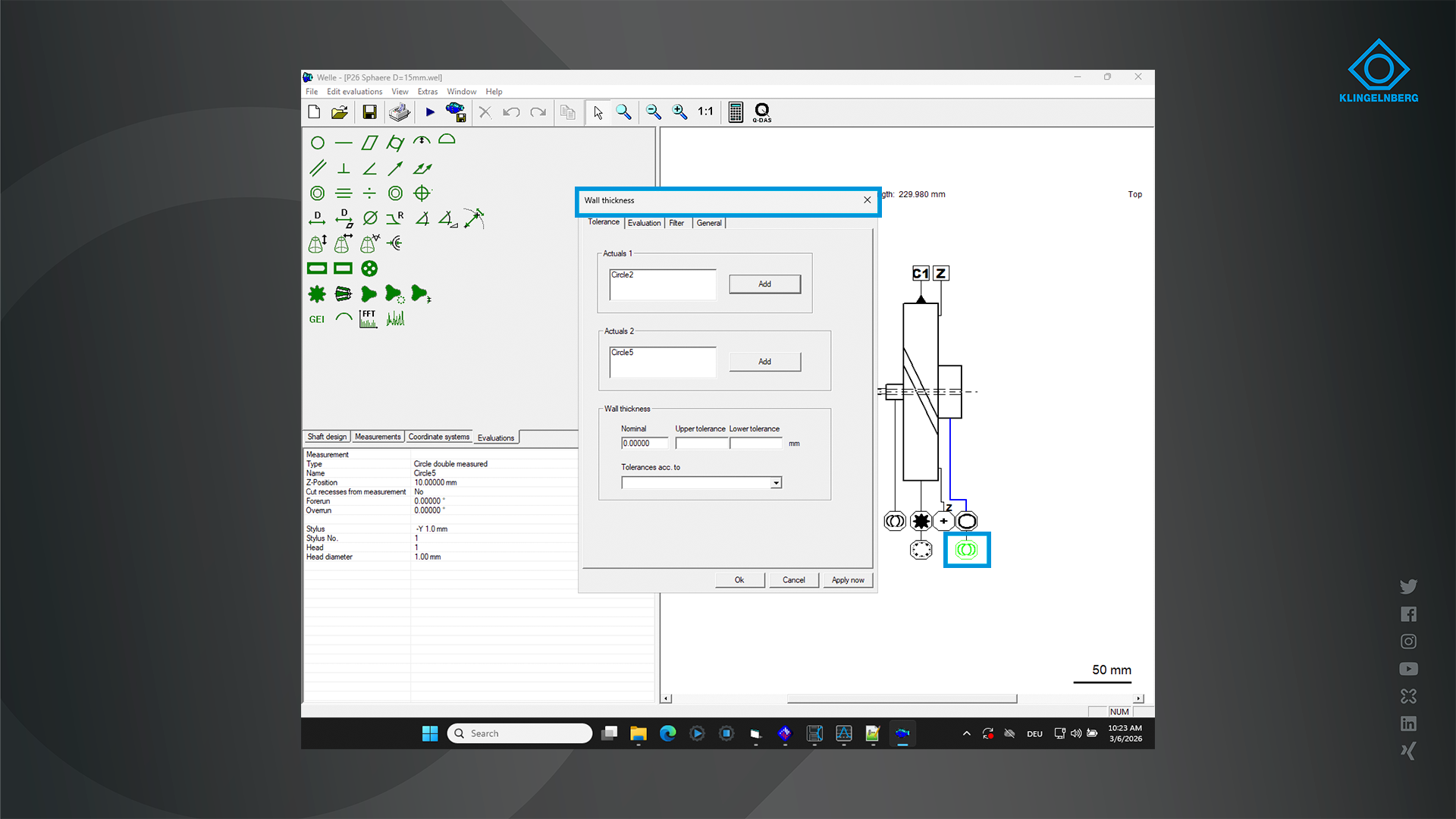Print using the printer toolbar icon

pos(399,112)
